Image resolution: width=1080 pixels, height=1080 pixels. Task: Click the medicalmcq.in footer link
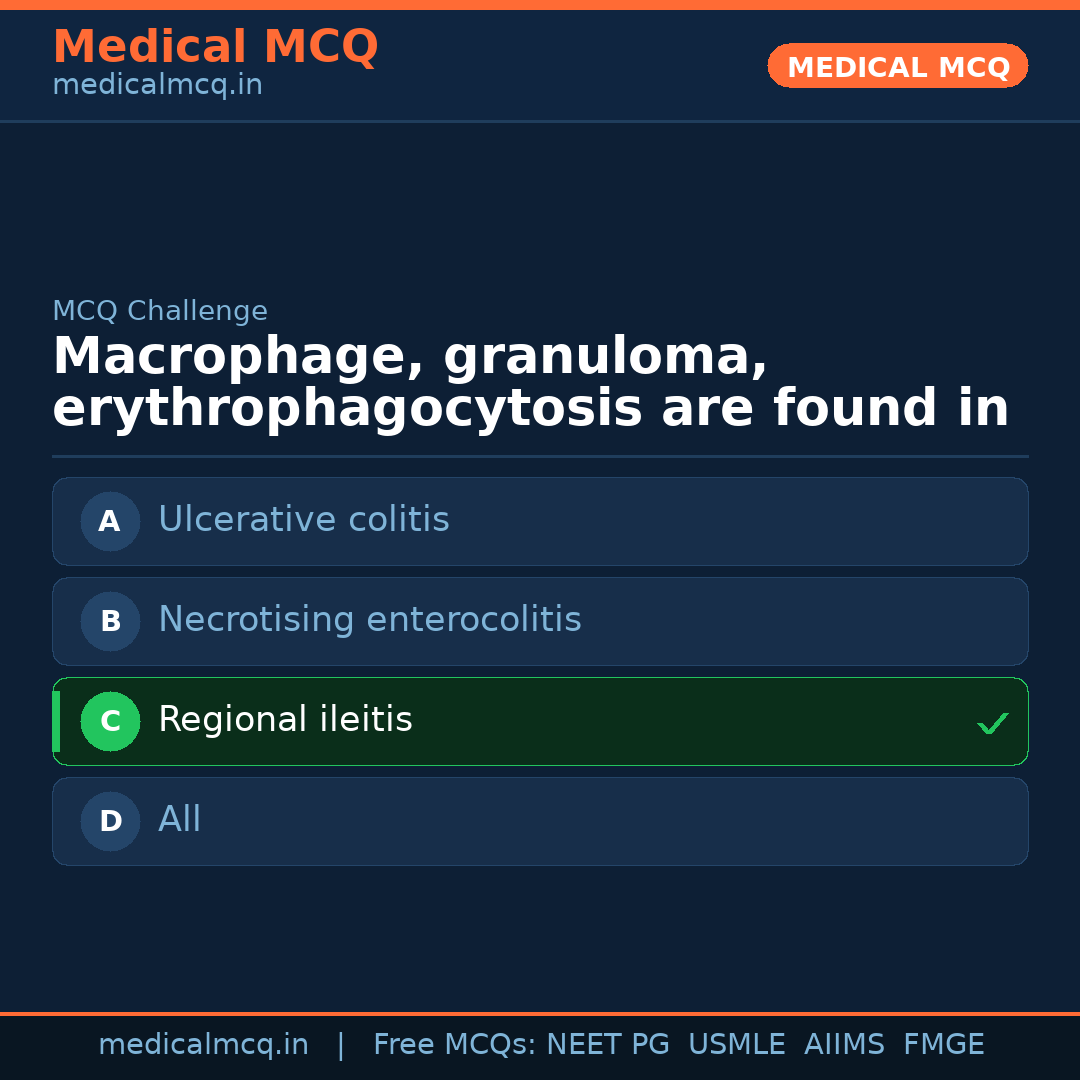[204, 1044]
